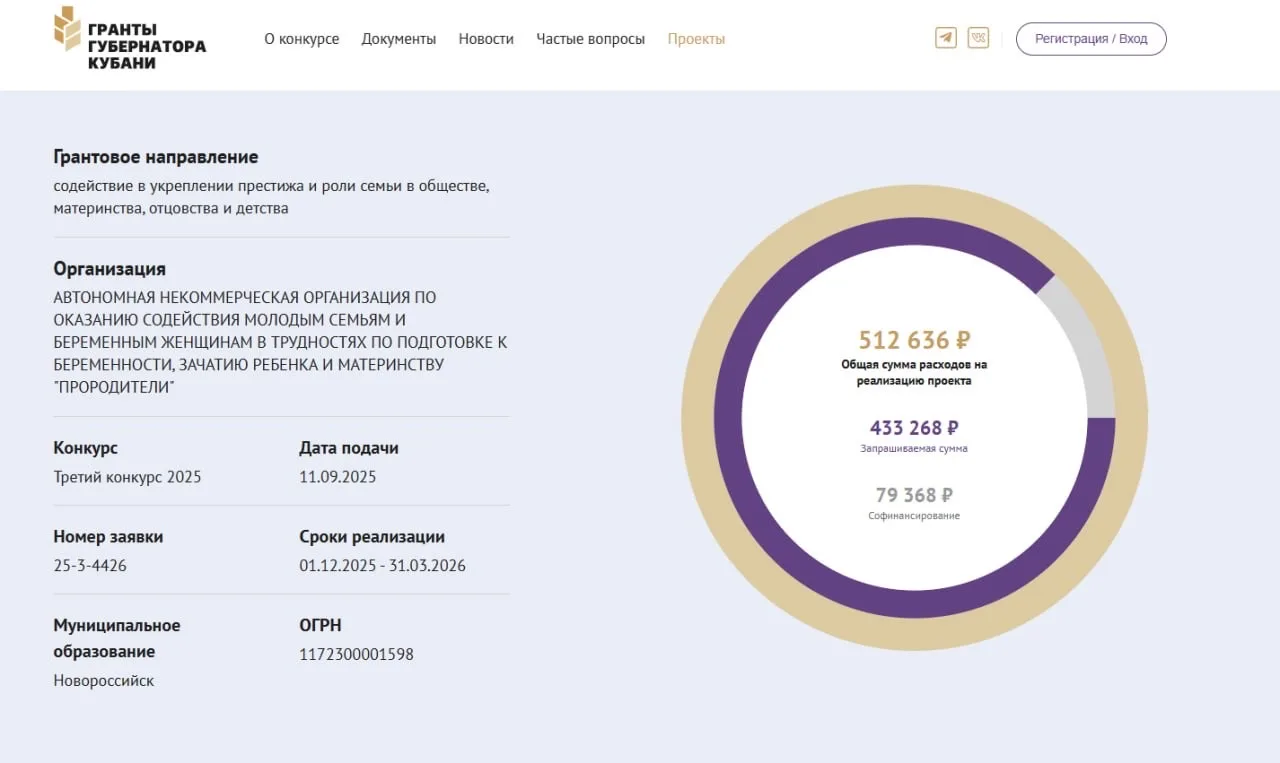
Task: Click the golden wheat logo emblem
Action: point(67,28)
